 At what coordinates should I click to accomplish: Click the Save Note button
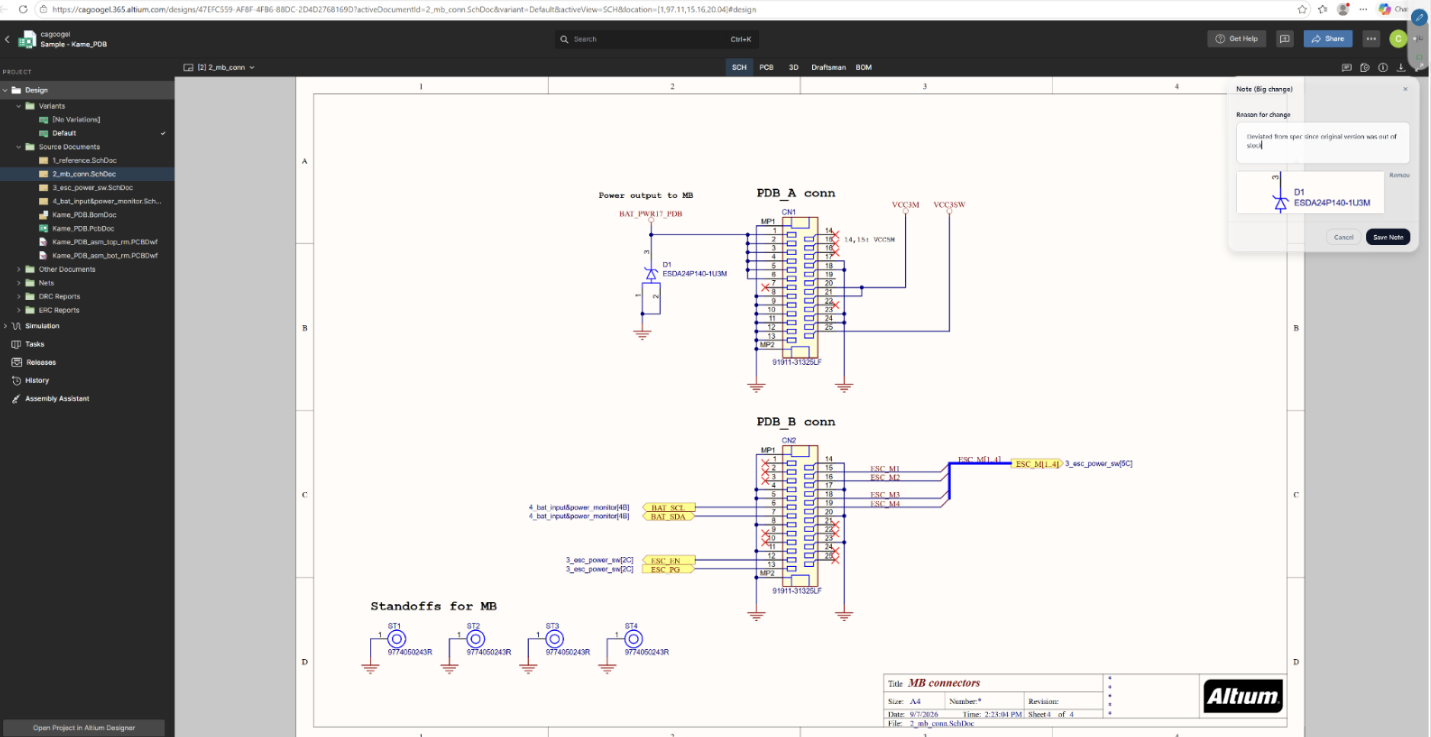[1388, 237]
